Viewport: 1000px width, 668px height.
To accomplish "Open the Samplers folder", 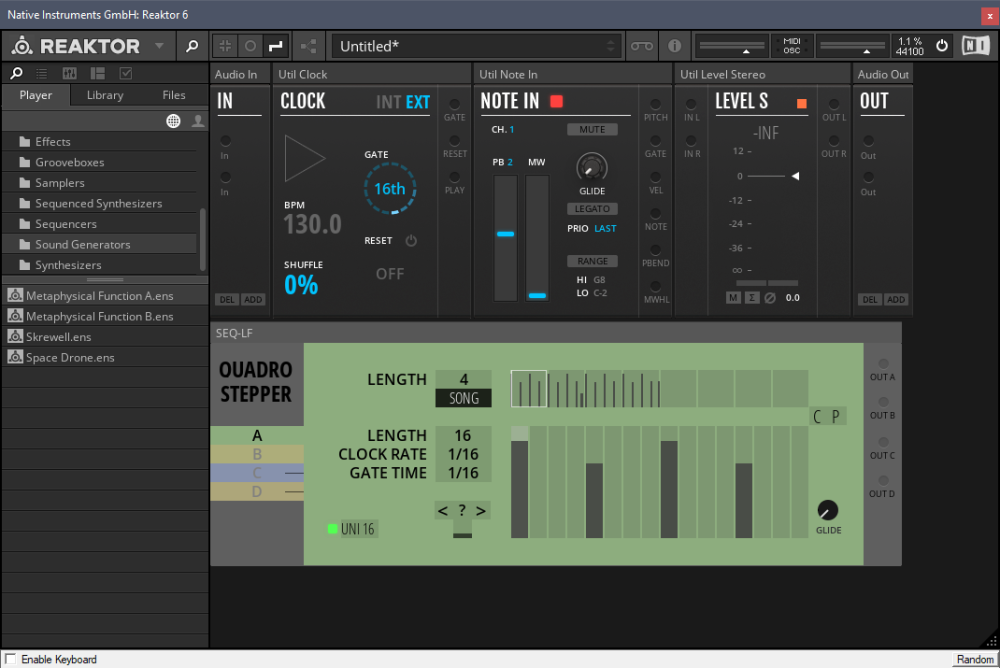I will [100, 182].
